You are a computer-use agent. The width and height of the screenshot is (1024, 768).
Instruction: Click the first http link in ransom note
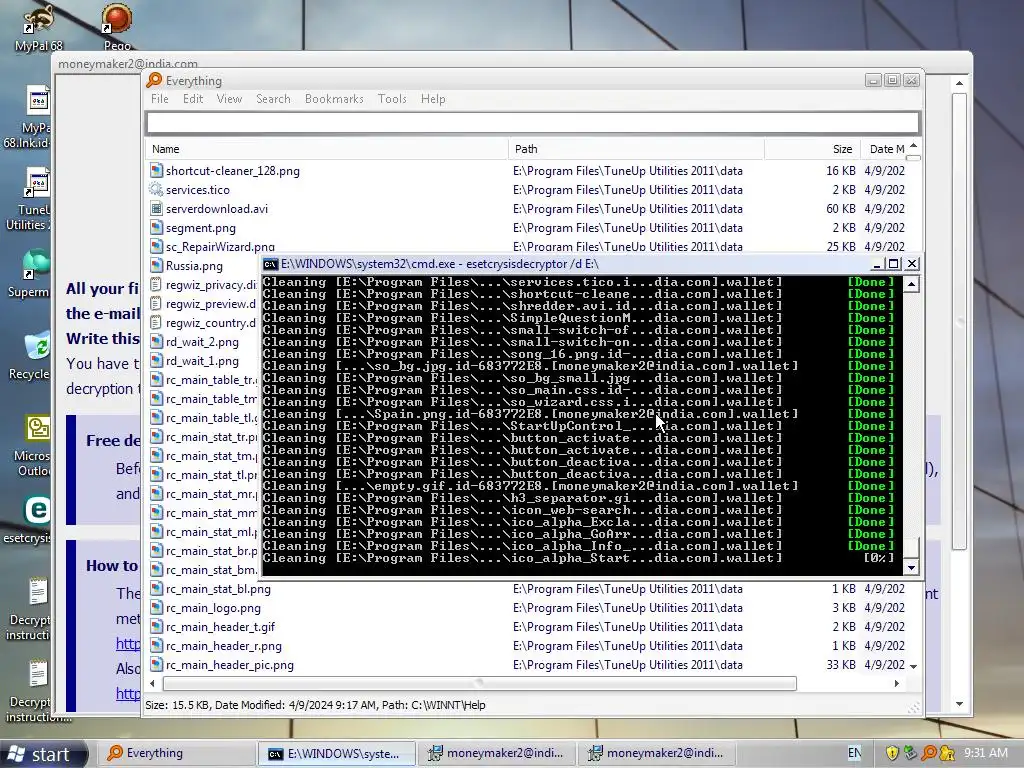128,643
